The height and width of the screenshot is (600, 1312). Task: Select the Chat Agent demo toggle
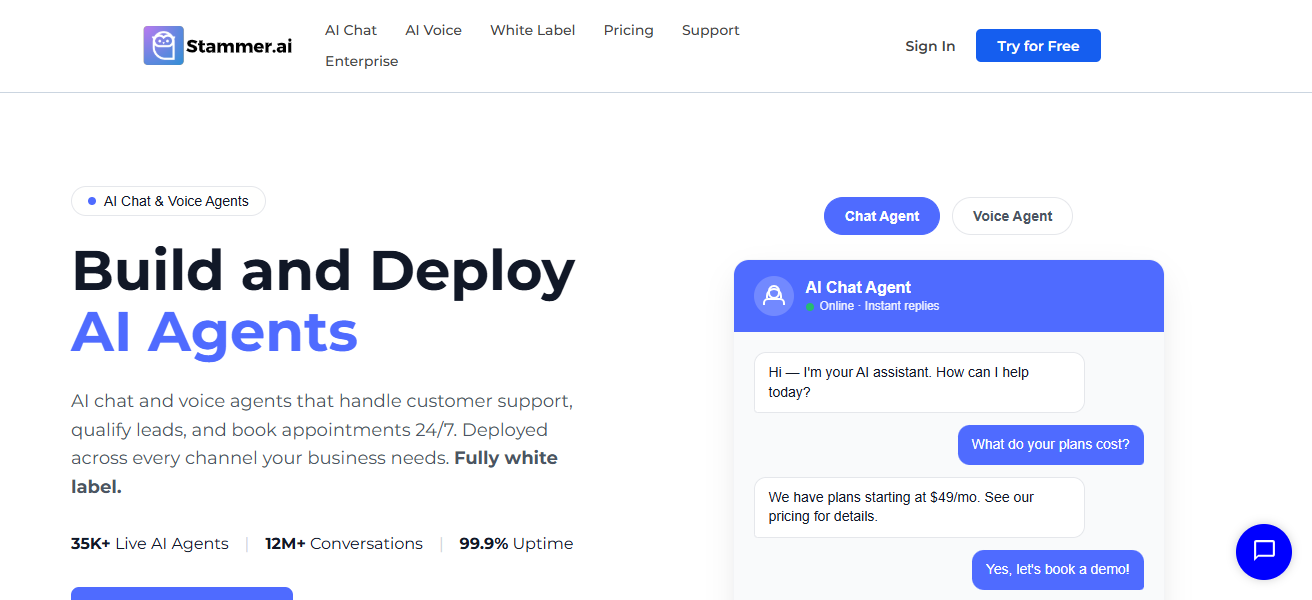click(881, 216)
